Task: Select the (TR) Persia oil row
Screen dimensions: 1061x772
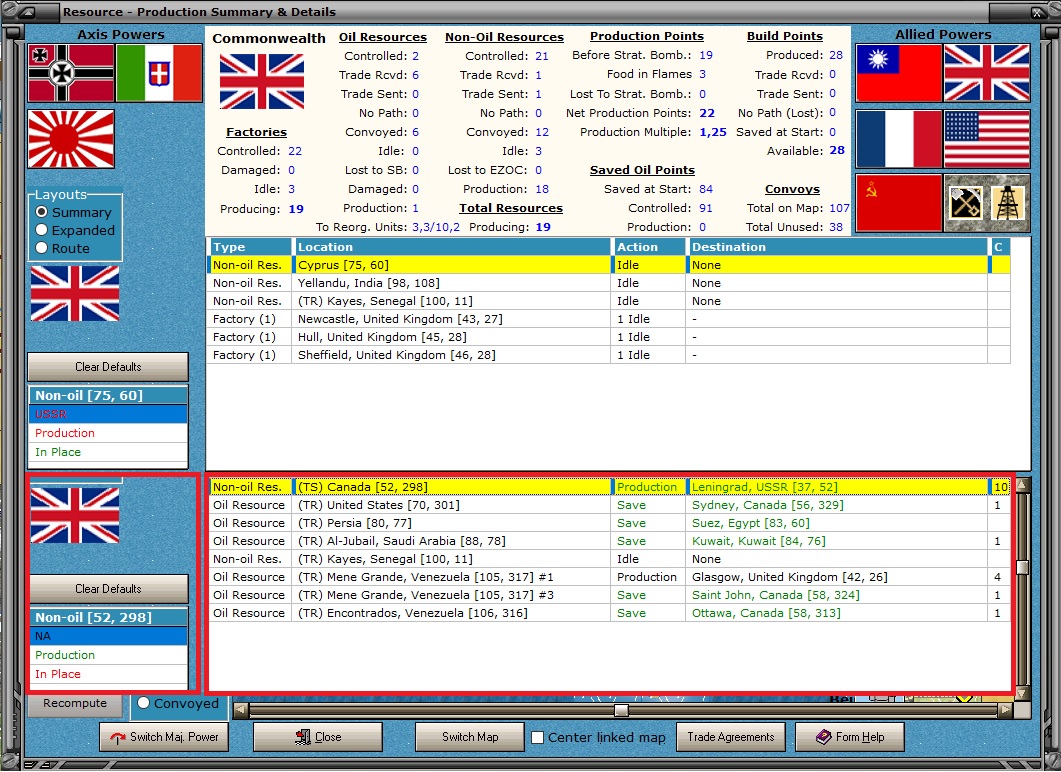Action: click(x=609, y=523)
